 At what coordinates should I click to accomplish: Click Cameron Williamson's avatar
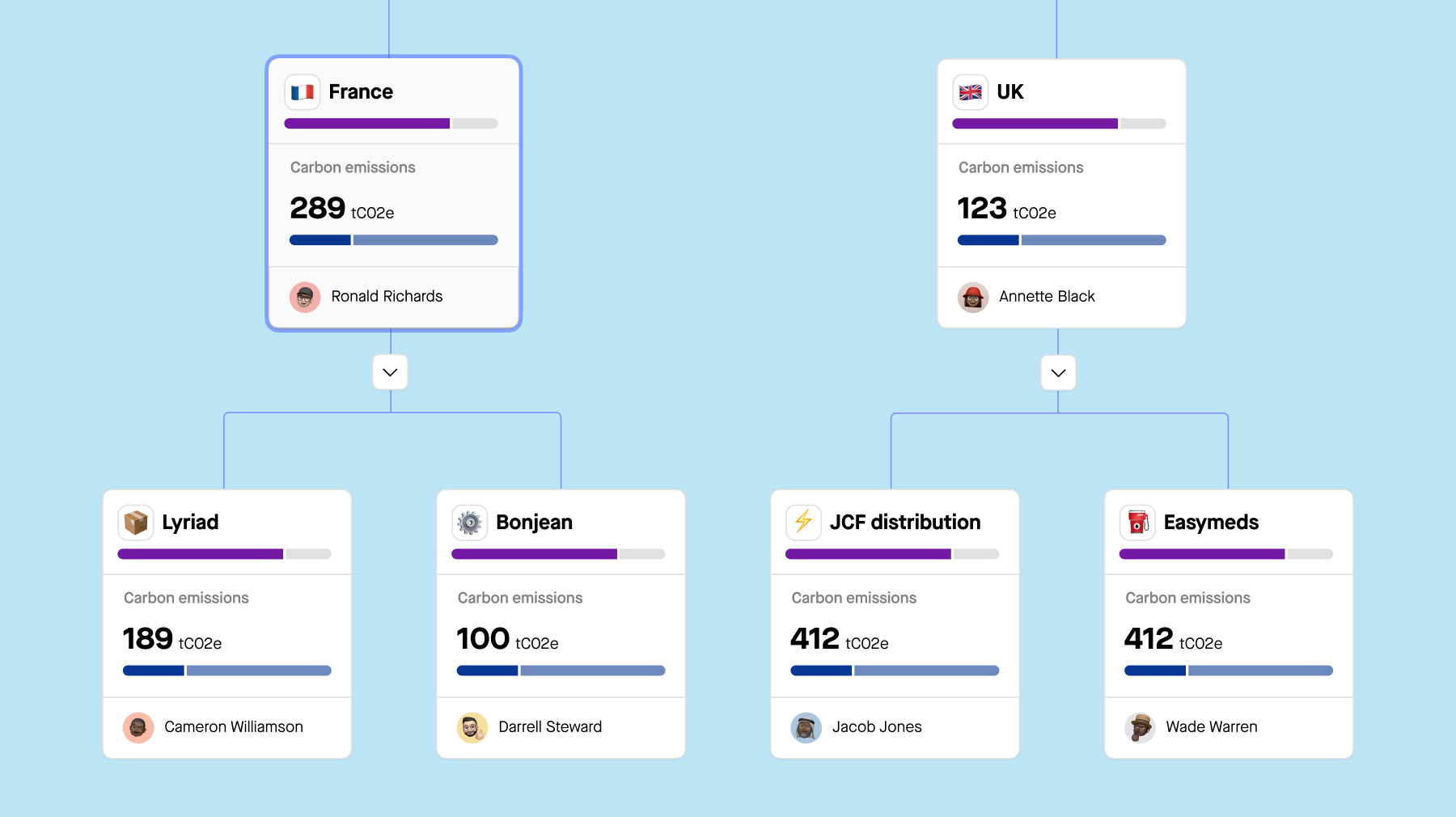[138, 727]
